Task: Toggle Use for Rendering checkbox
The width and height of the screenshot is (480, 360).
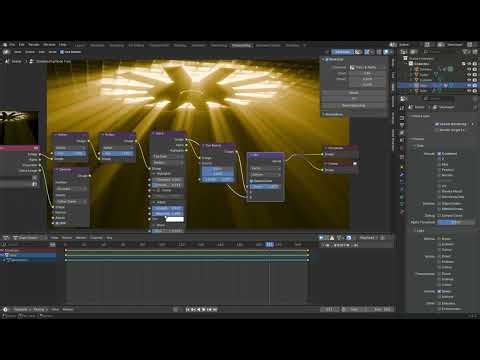Action: coord(437,124)
